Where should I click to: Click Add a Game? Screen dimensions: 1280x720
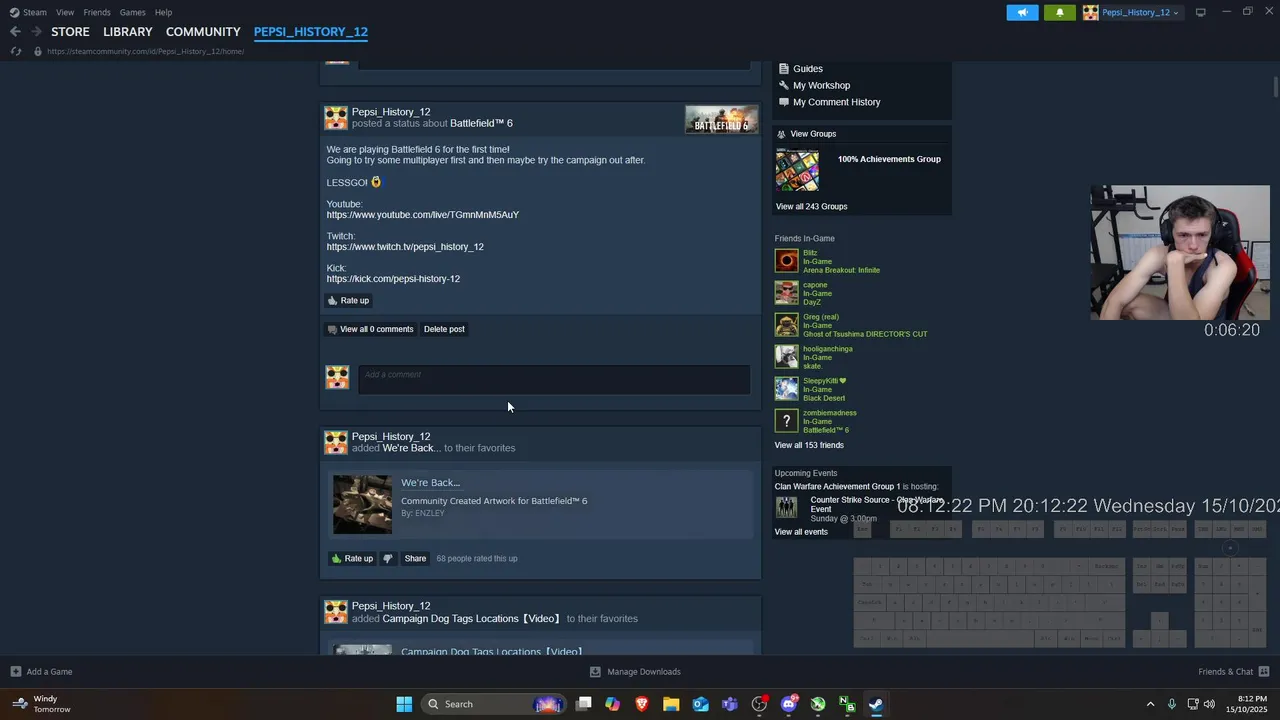[x=41, y=672]
